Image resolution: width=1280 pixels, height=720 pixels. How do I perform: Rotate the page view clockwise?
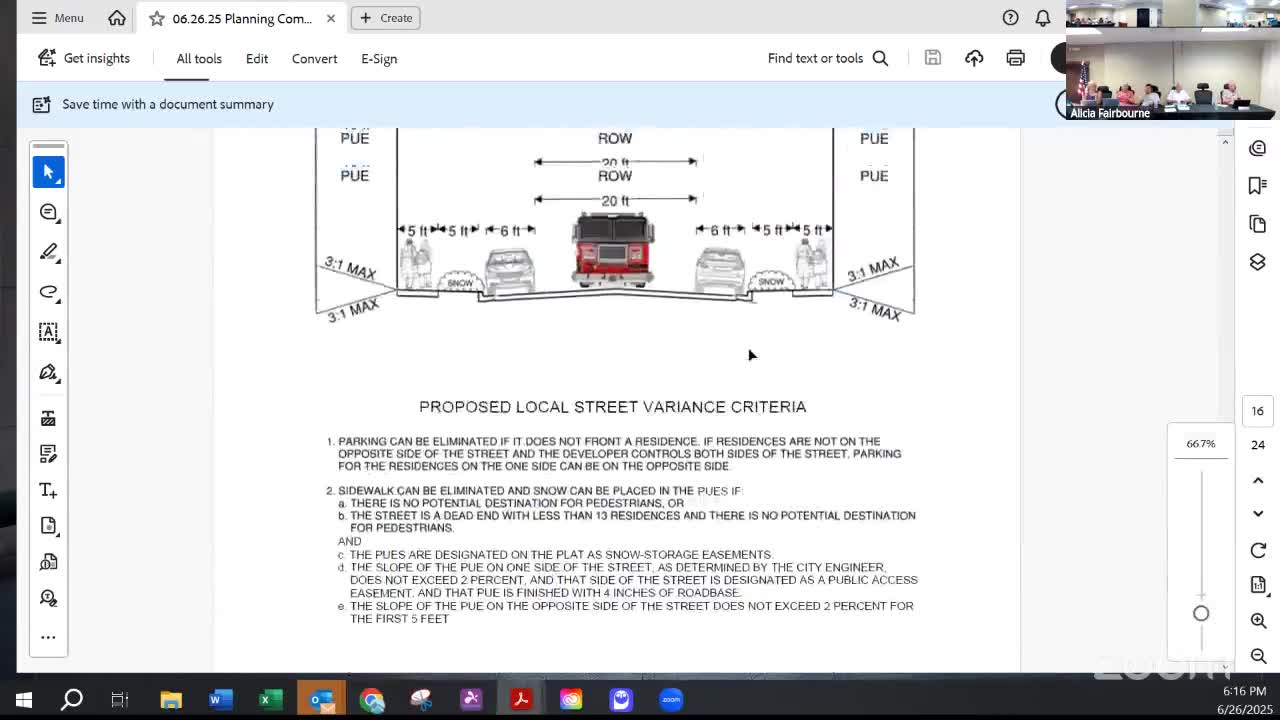click(x=1258, y=551)
